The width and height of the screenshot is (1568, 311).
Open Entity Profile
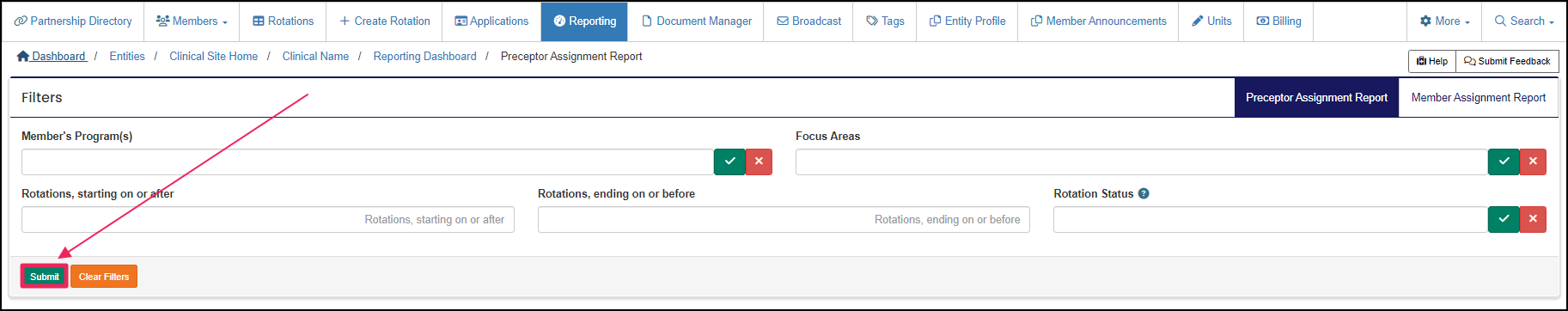point(967,21)
